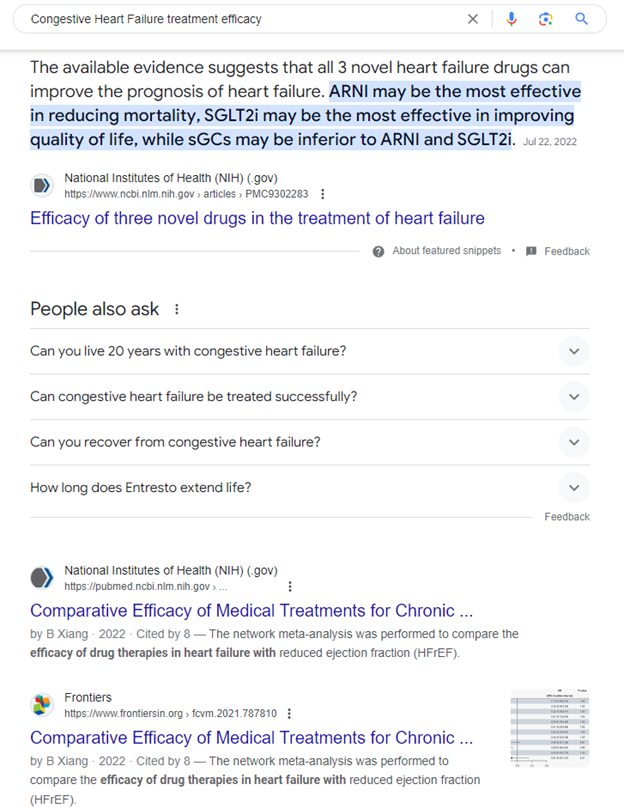
Task: Open Frontiers 'Comparative Efficacy of Medical Treatments' link
Action: (x=251, y=738)
